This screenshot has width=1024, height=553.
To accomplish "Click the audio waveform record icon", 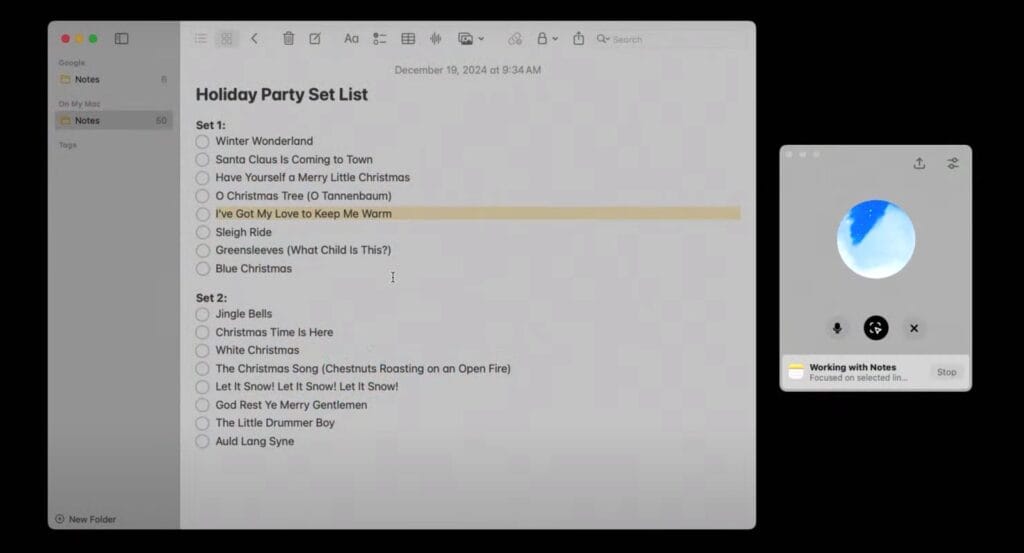I will (x=436, y=39).
